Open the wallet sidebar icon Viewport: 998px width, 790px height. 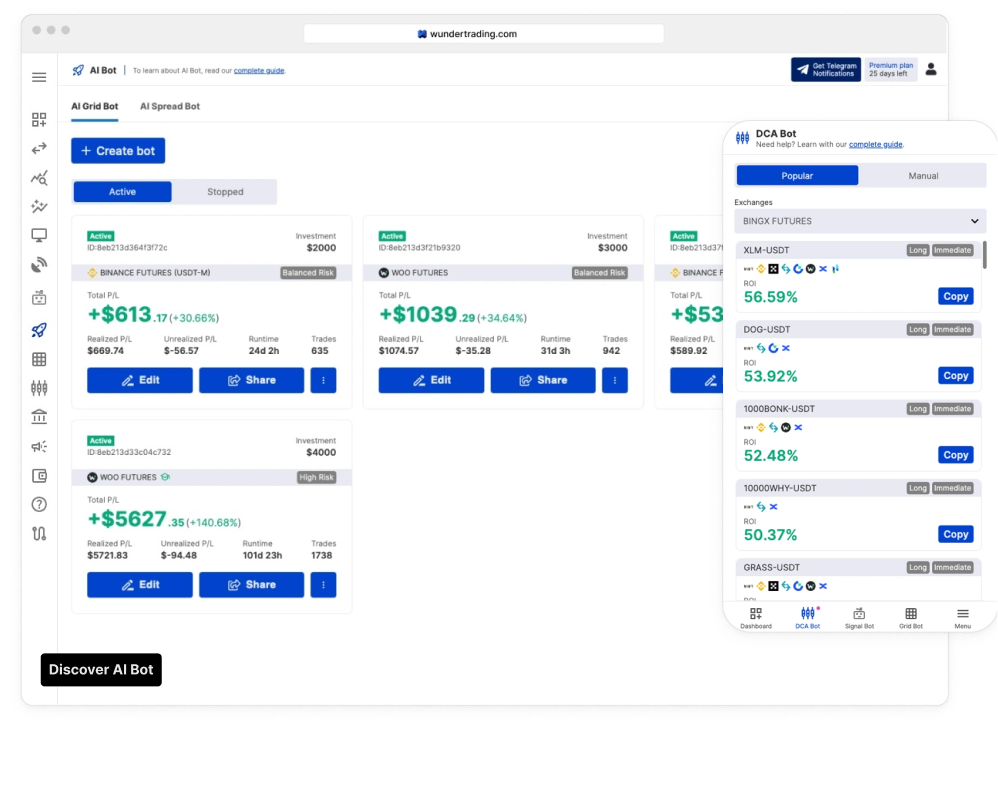point(39,476)
